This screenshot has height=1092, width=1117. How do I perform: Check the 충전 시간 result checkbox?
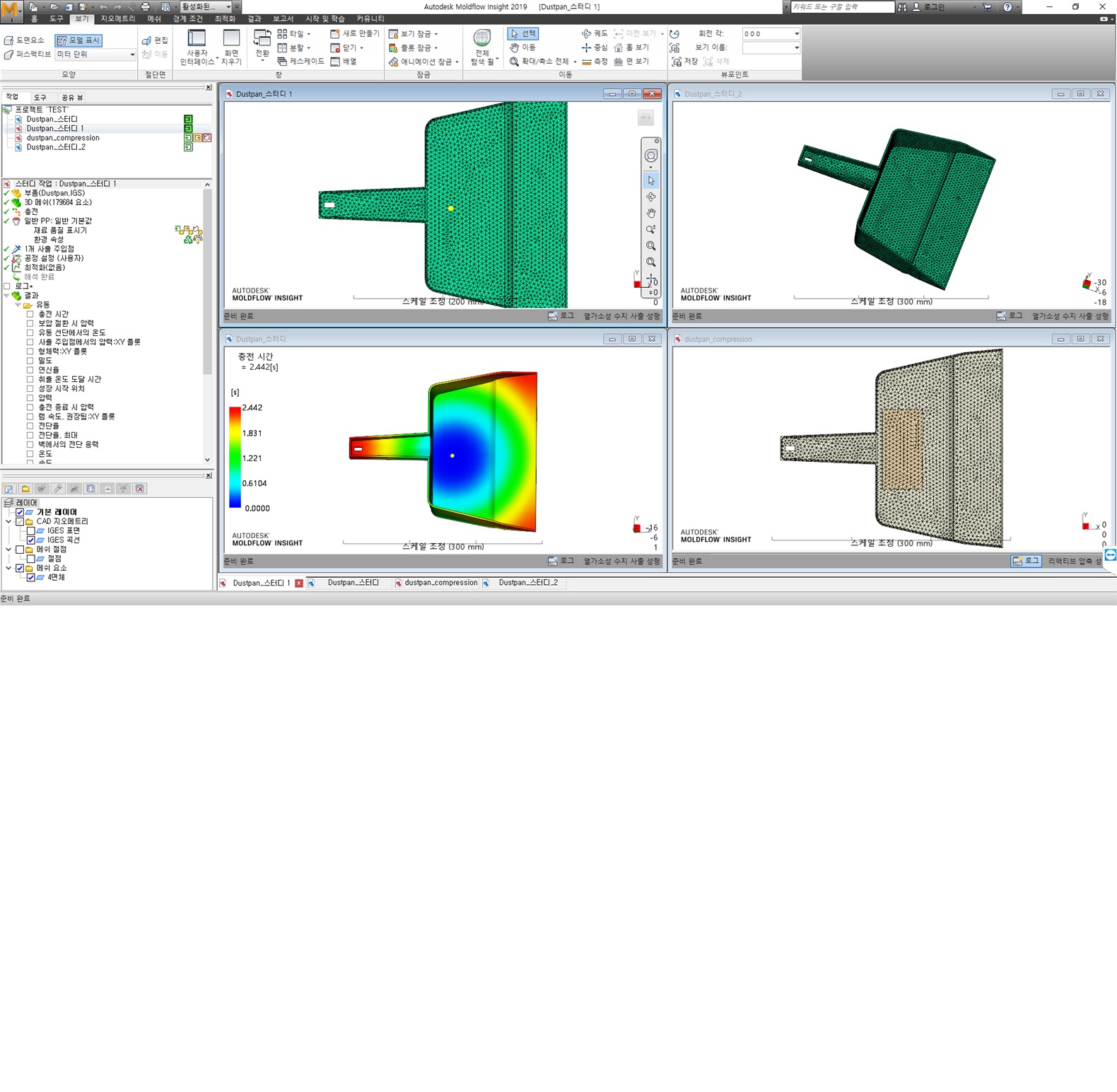30,314
